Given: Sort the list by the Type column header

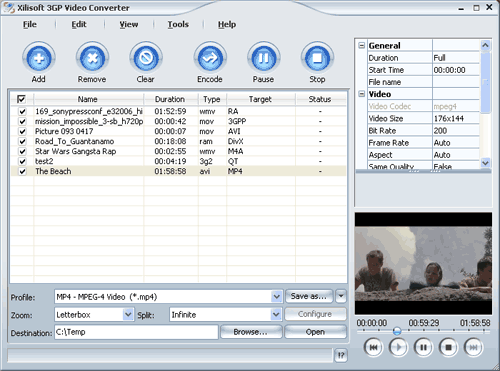Looking at the screenshot, I should click(212, 99).
